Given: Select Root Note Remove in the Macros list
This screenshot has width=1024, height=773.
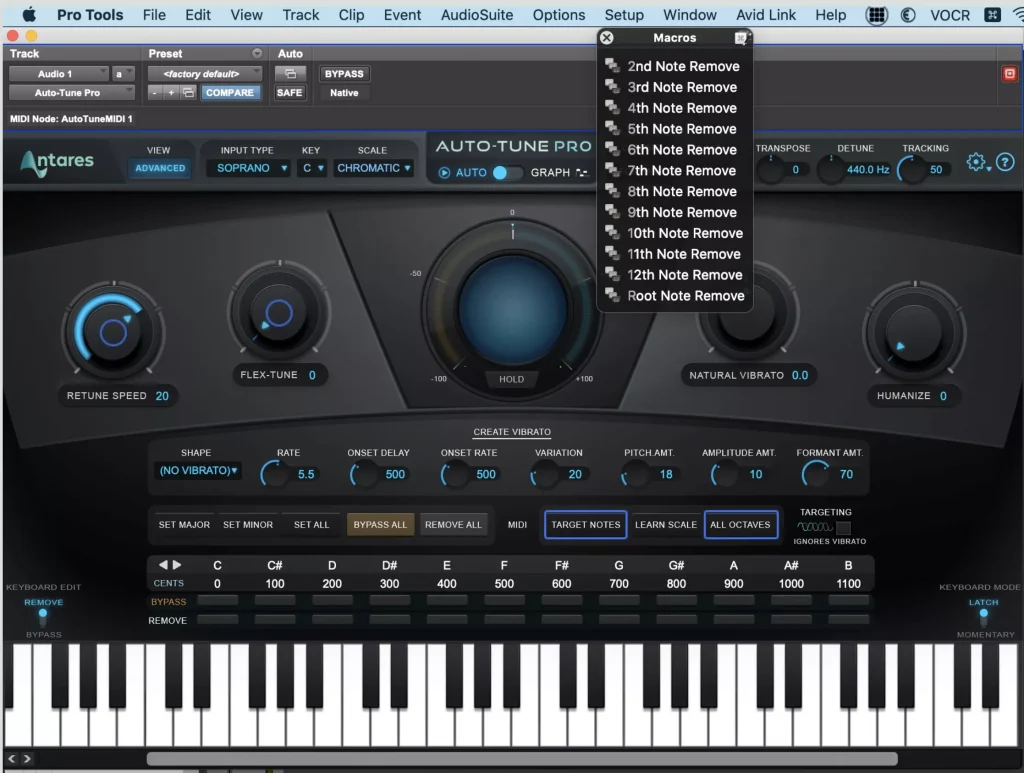Looking at the screenshot, I should (x=685, y=295).
